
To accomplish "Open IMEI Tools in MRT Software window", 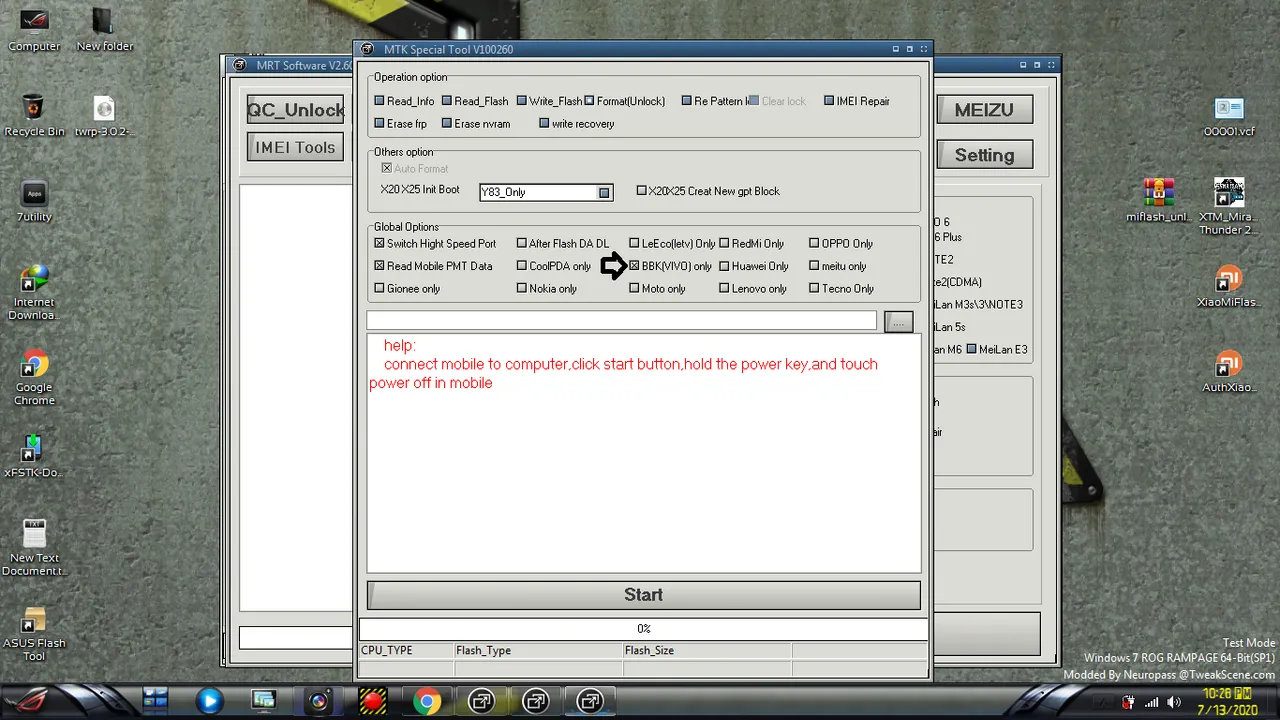I will pyautogui.click(x=295, y=147).
